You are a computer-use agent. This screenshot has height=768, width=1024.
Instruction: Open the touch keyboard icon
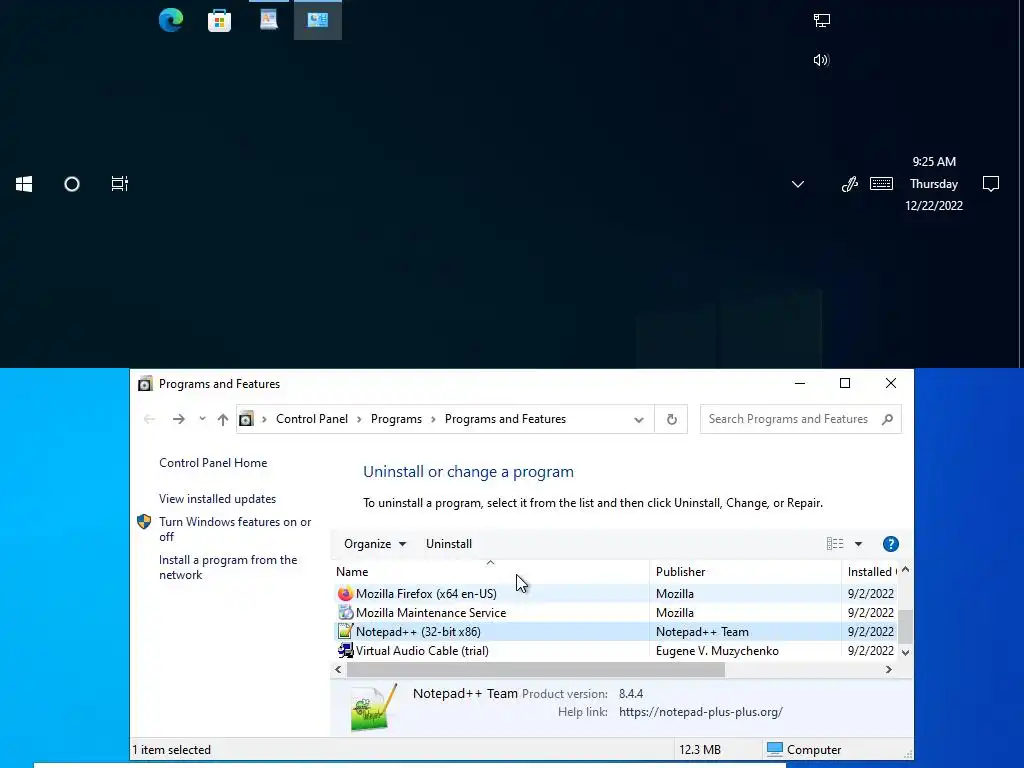click(x=882, y=184)
